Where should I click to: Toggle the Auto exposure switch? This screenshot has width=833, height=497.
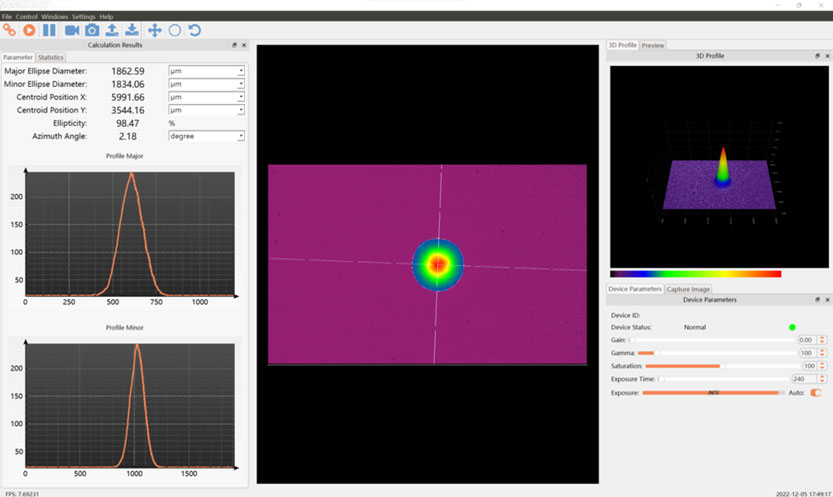[816, 393]
